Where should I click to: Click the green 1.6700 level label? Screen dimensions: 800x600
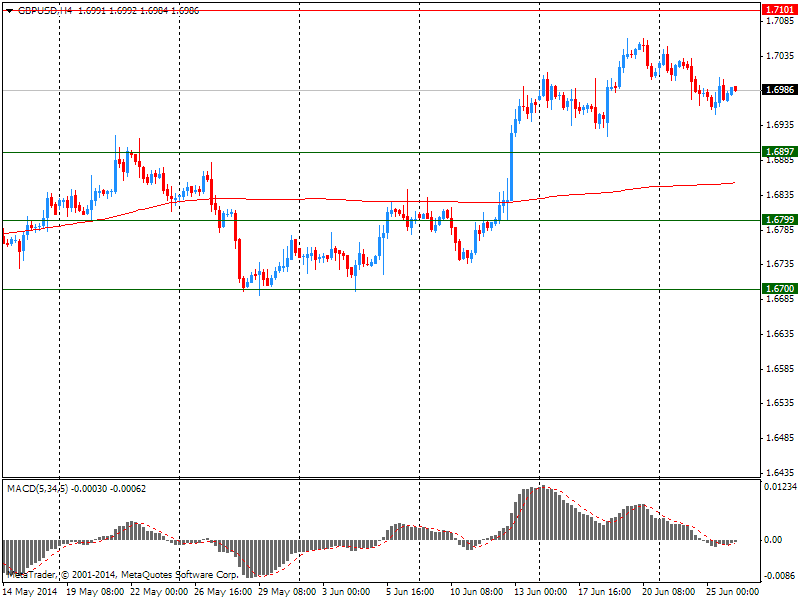pyautogui.click(x=780, y=289)
